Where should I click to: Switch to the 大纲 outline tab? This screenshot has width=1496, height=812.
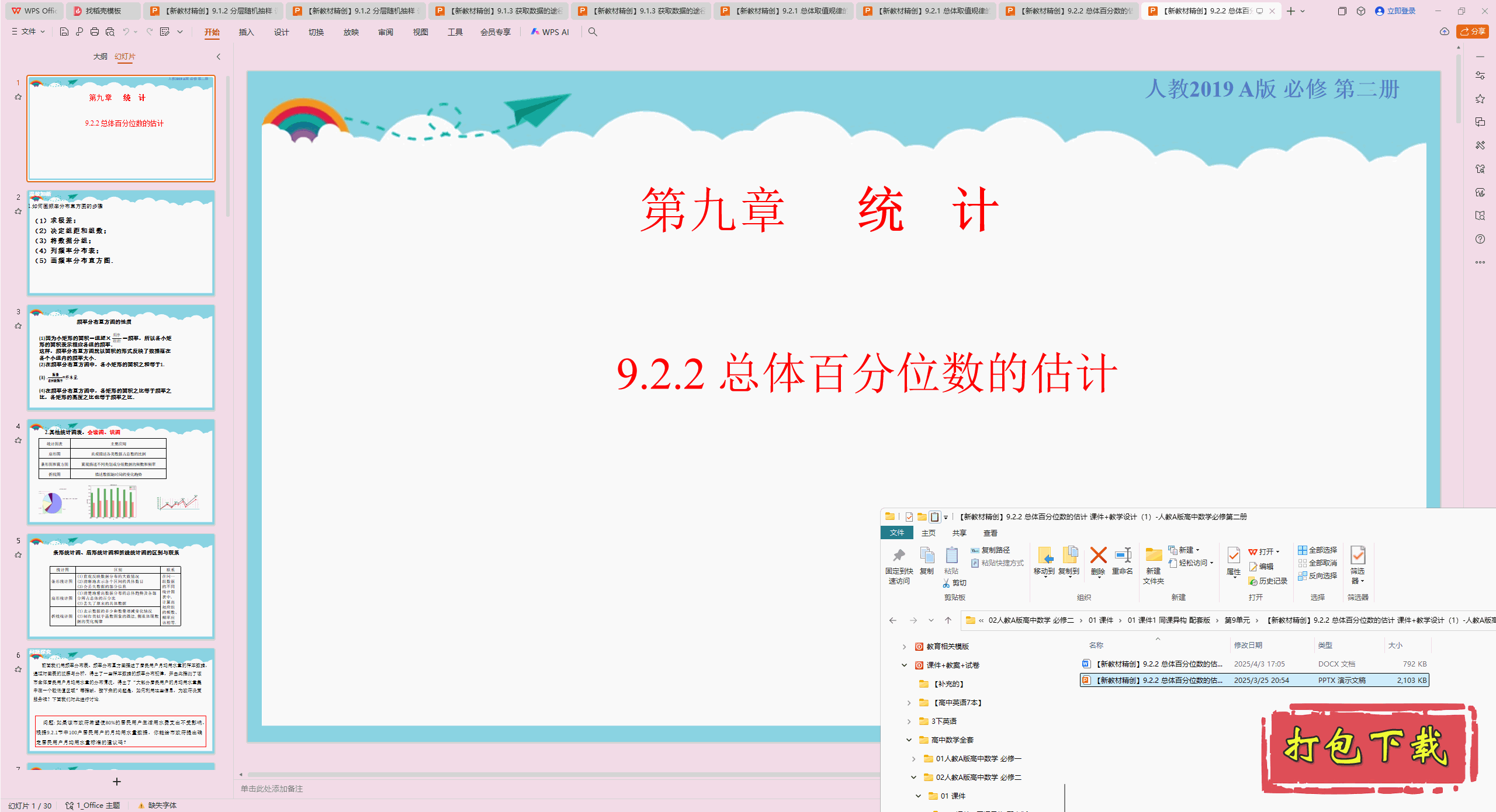tap(100, 57)
